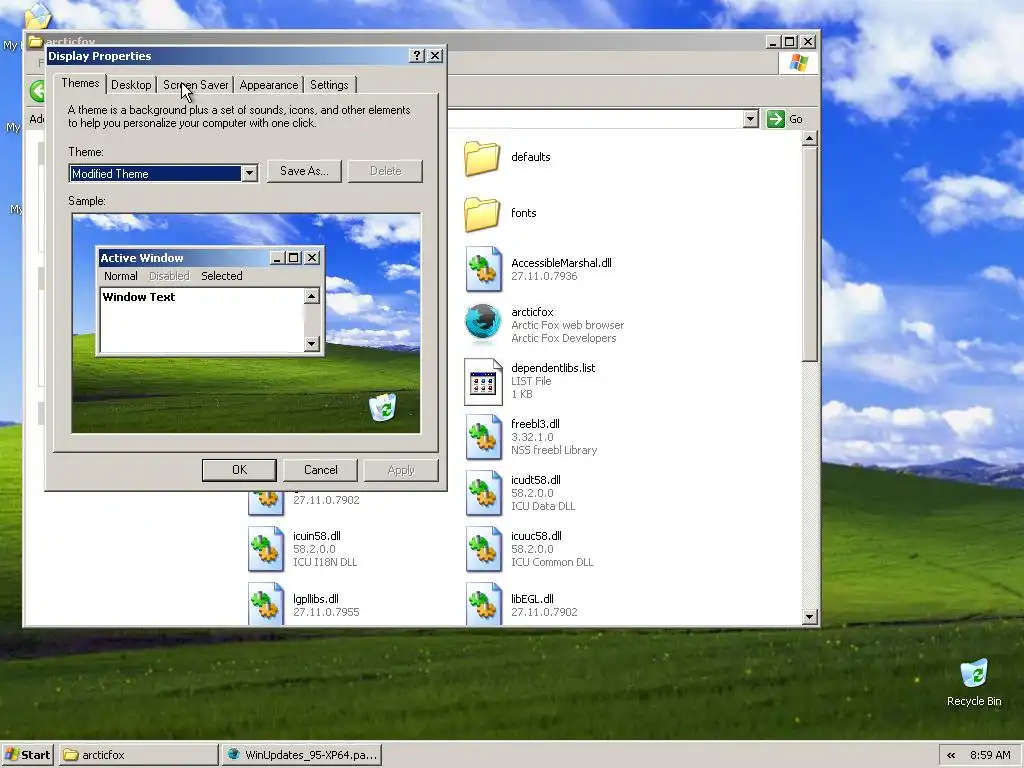Click the 'icuin58.dll' file name
This screenshot has height=768, width=1024.
[317, 536]
